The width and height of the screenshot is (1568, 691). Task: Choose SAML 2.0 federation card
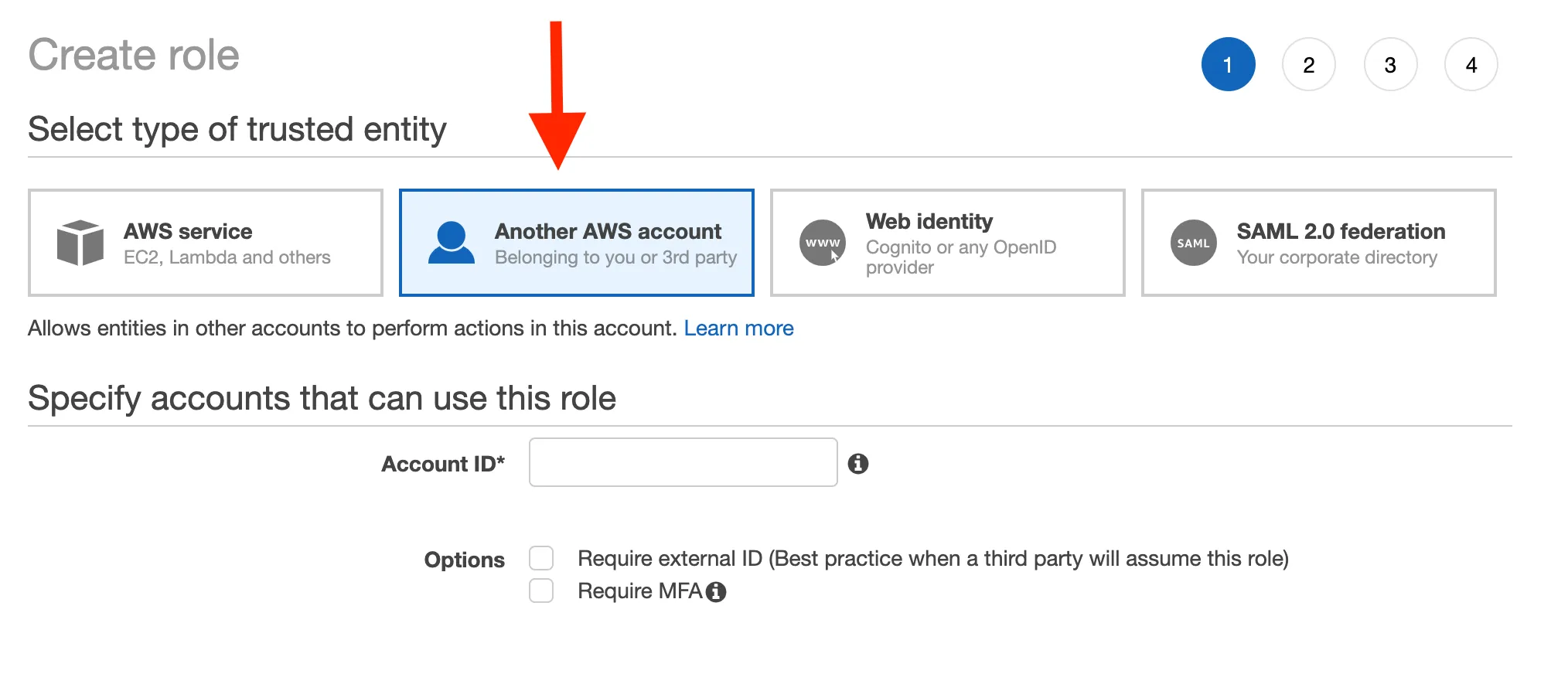pyautogui.click(x=1319, y=243)
